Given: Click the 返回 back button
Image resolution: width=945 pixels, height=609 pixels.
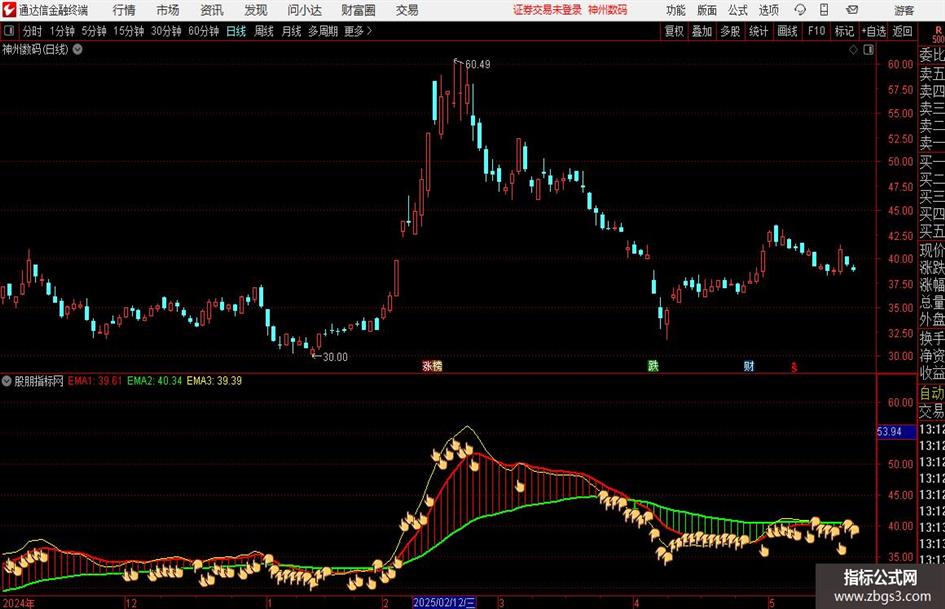Looking at the screenshot, I should coord(902,31).
